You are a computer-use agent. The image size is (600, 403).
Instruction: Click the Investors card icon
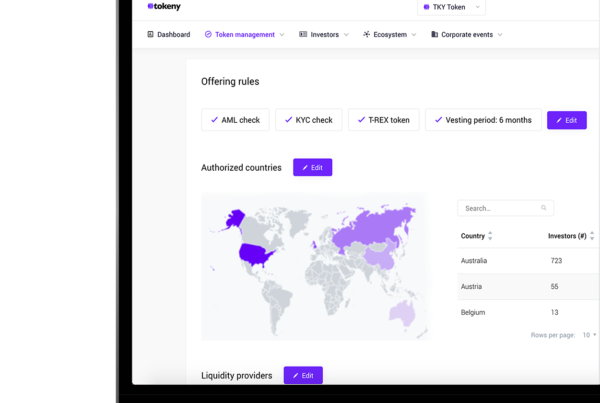(x=303, y=34)
